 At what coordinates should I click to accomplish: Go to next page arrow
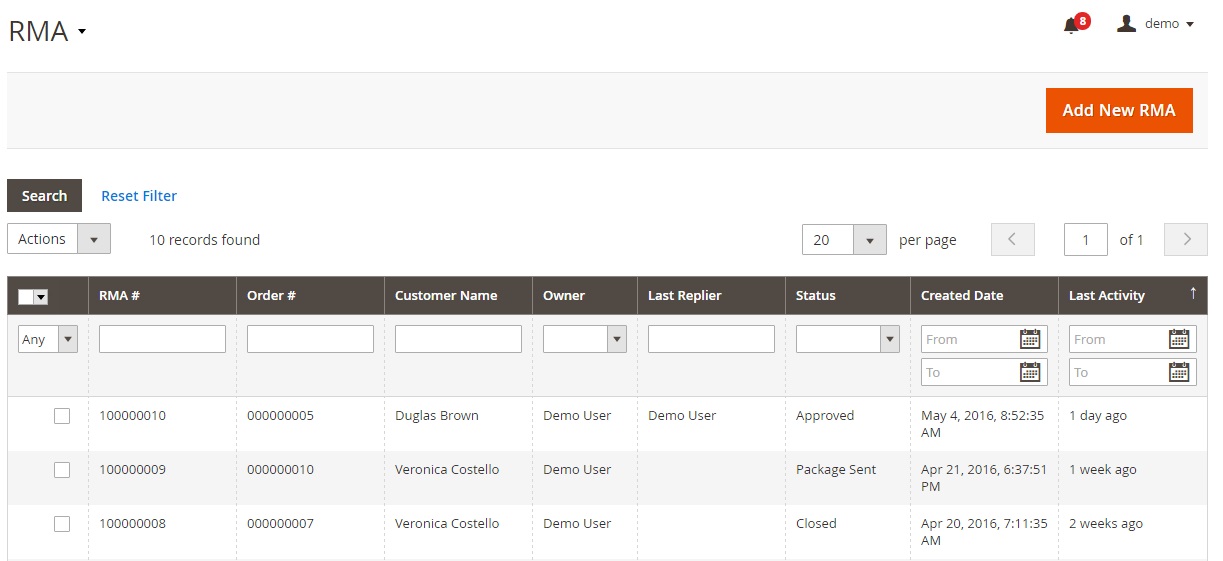[x=1187, y=239]
